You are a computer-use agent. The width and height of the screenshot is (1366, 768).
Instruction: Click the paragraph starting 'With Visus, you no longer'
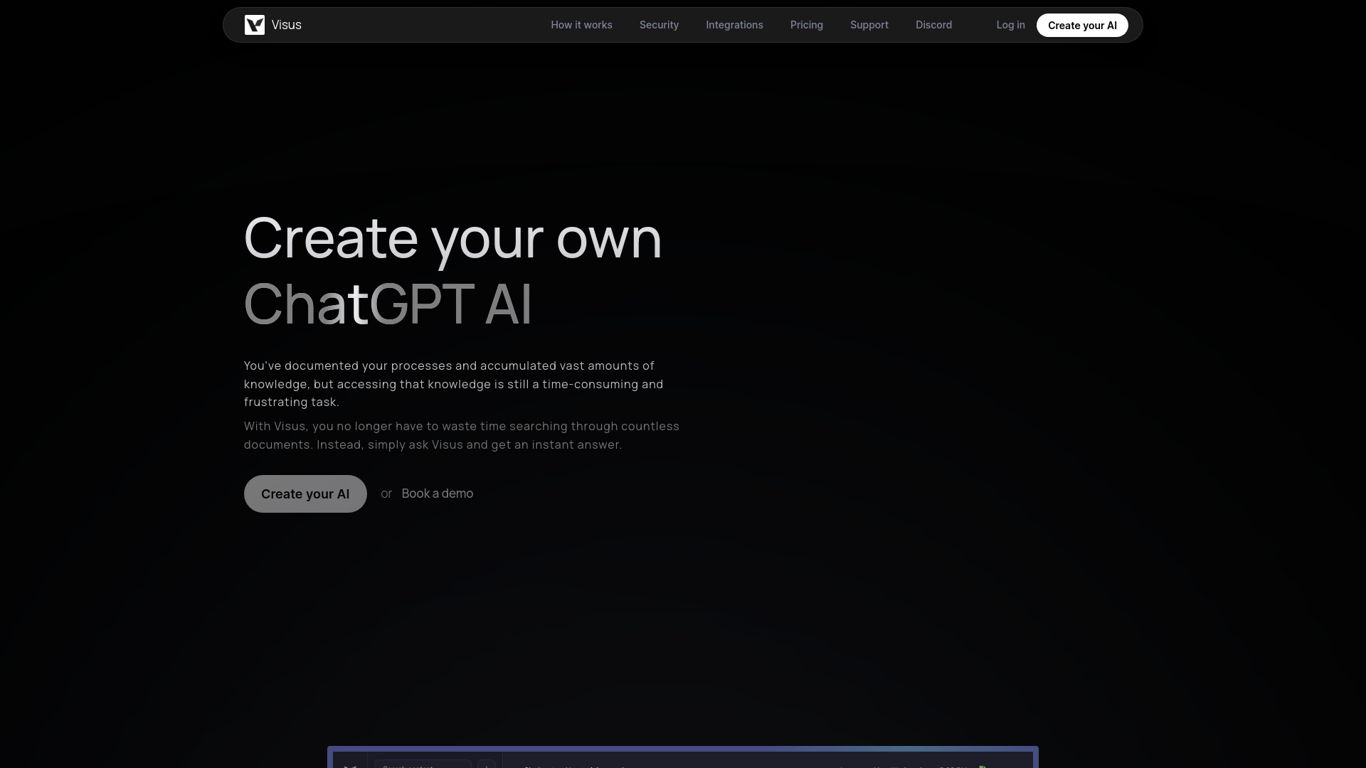(462, 435)
